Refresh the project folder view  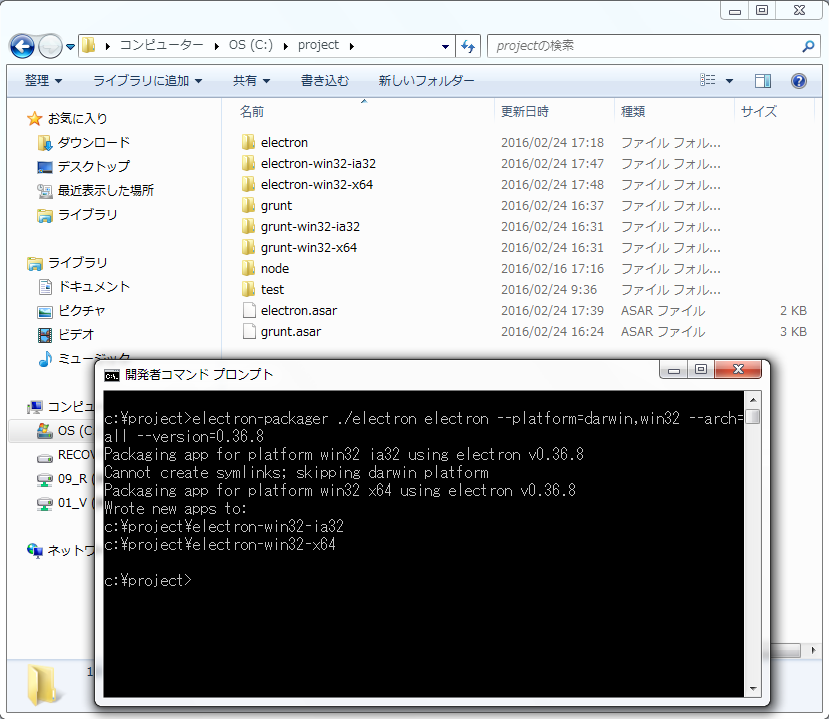pyautogui.click(x=468, y=46)
